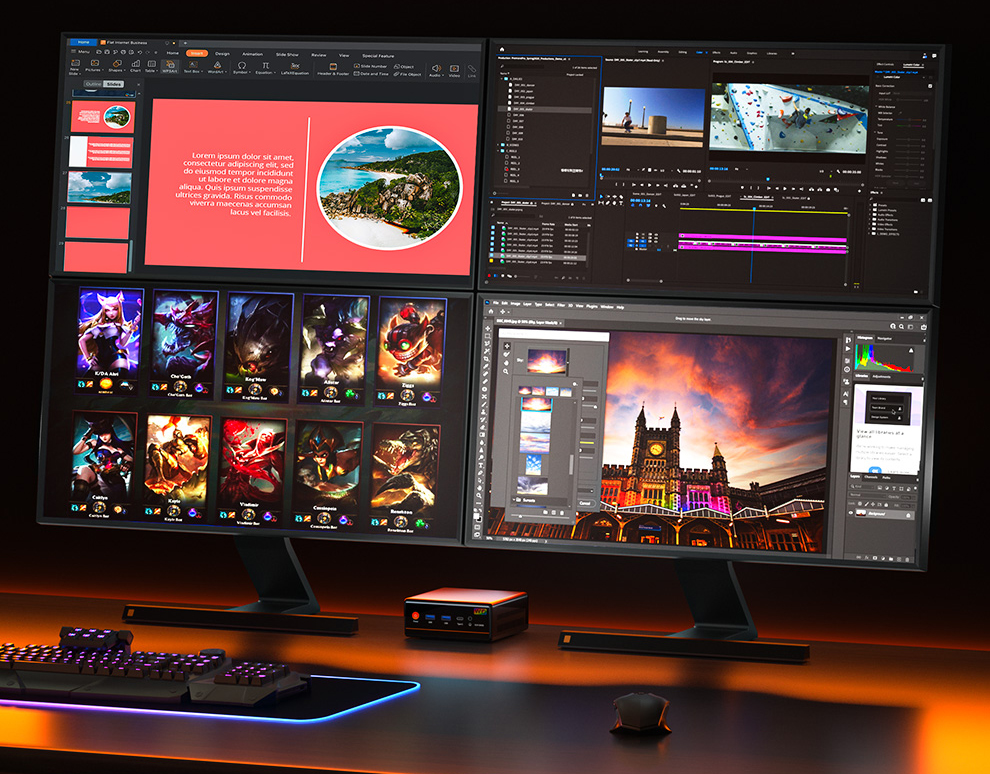Click the Table icon in WPS ribbon
The width and height of the screenshot is (990, 774).
coord(152,63)
